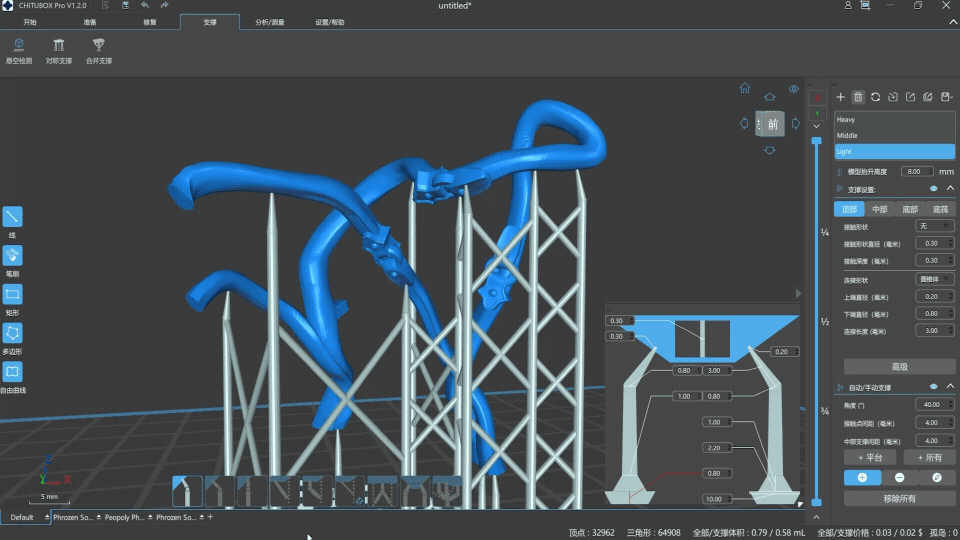Image resolution: width=960 pixels, height=540 pixels.
Task: Collapse the 自动/手动支撑 section
Action: coord(950,386)
